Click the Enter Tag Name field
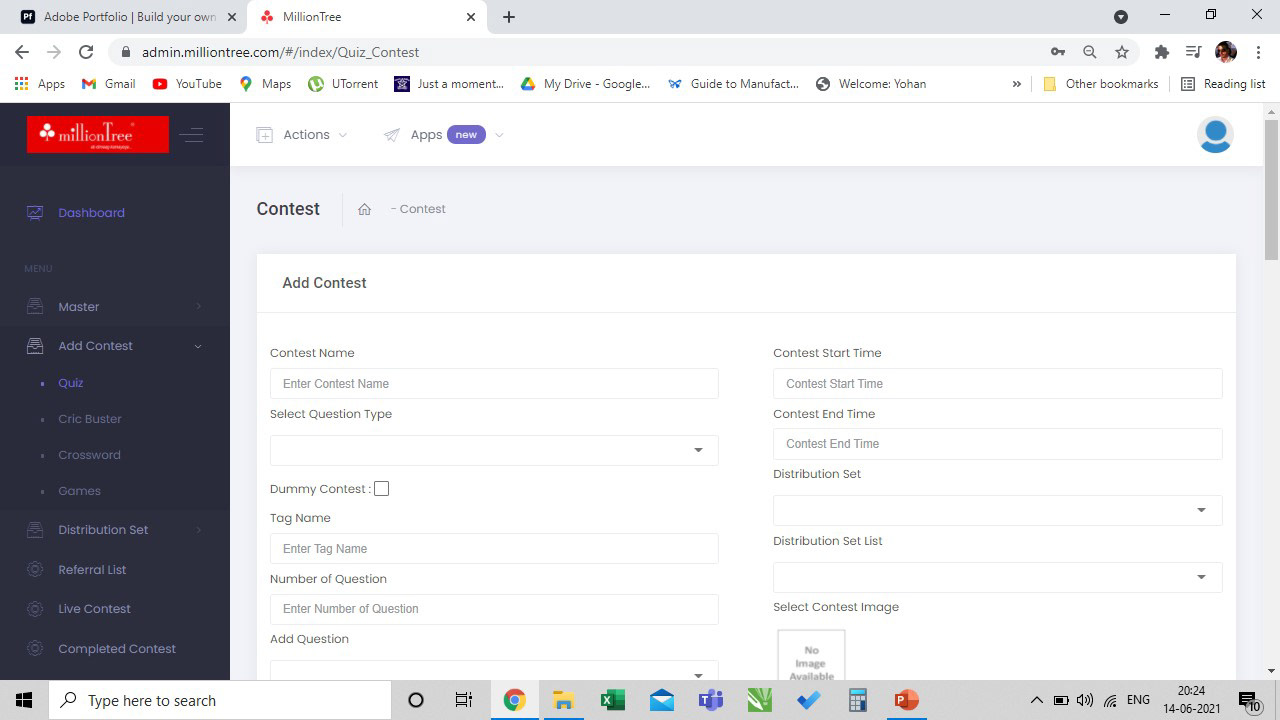Screen dimensions: 1280x720 pos(494,549)
